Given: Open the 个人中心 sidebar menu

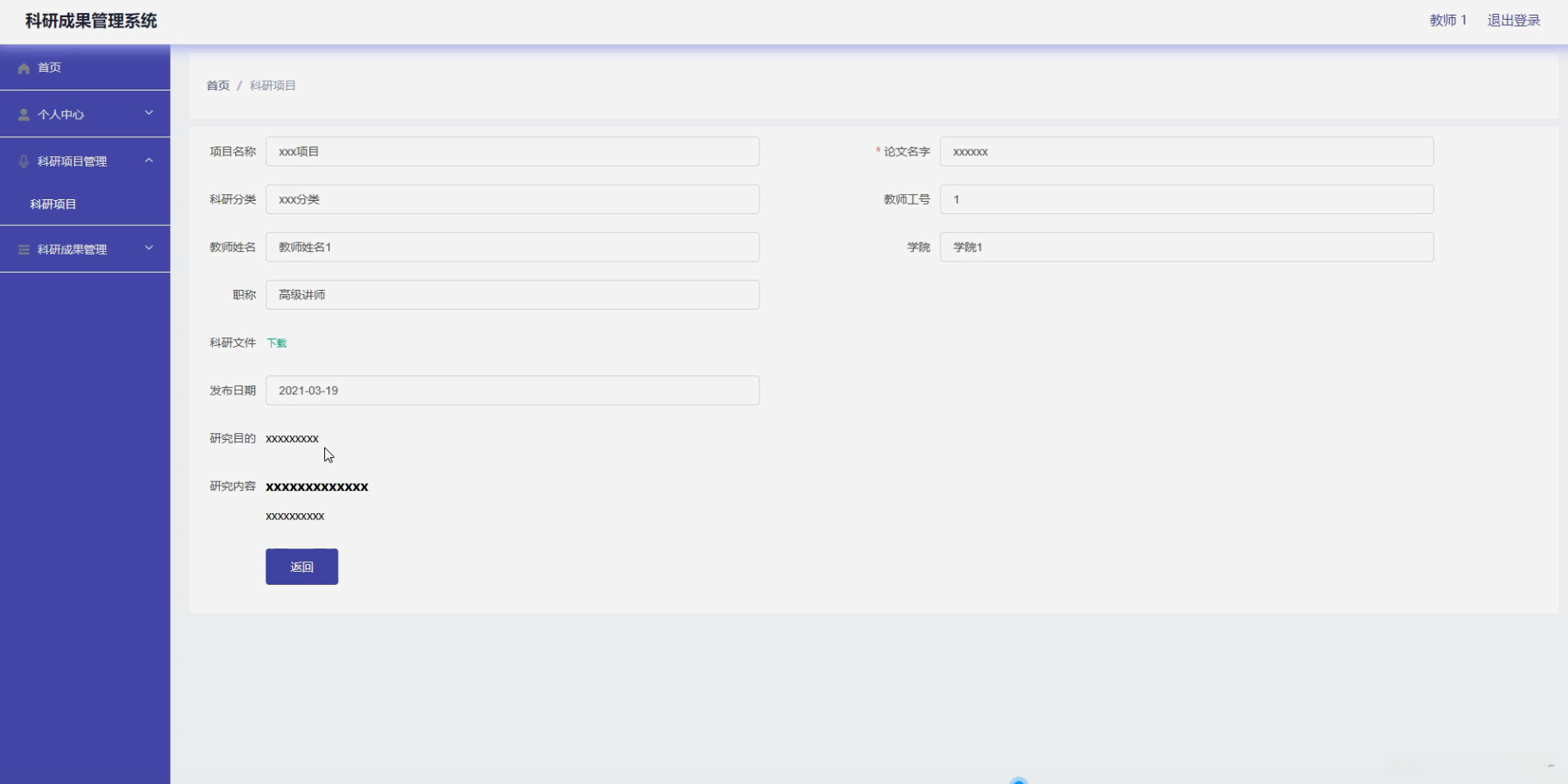Looking at the screenshot, I should [x=85, y=114].
